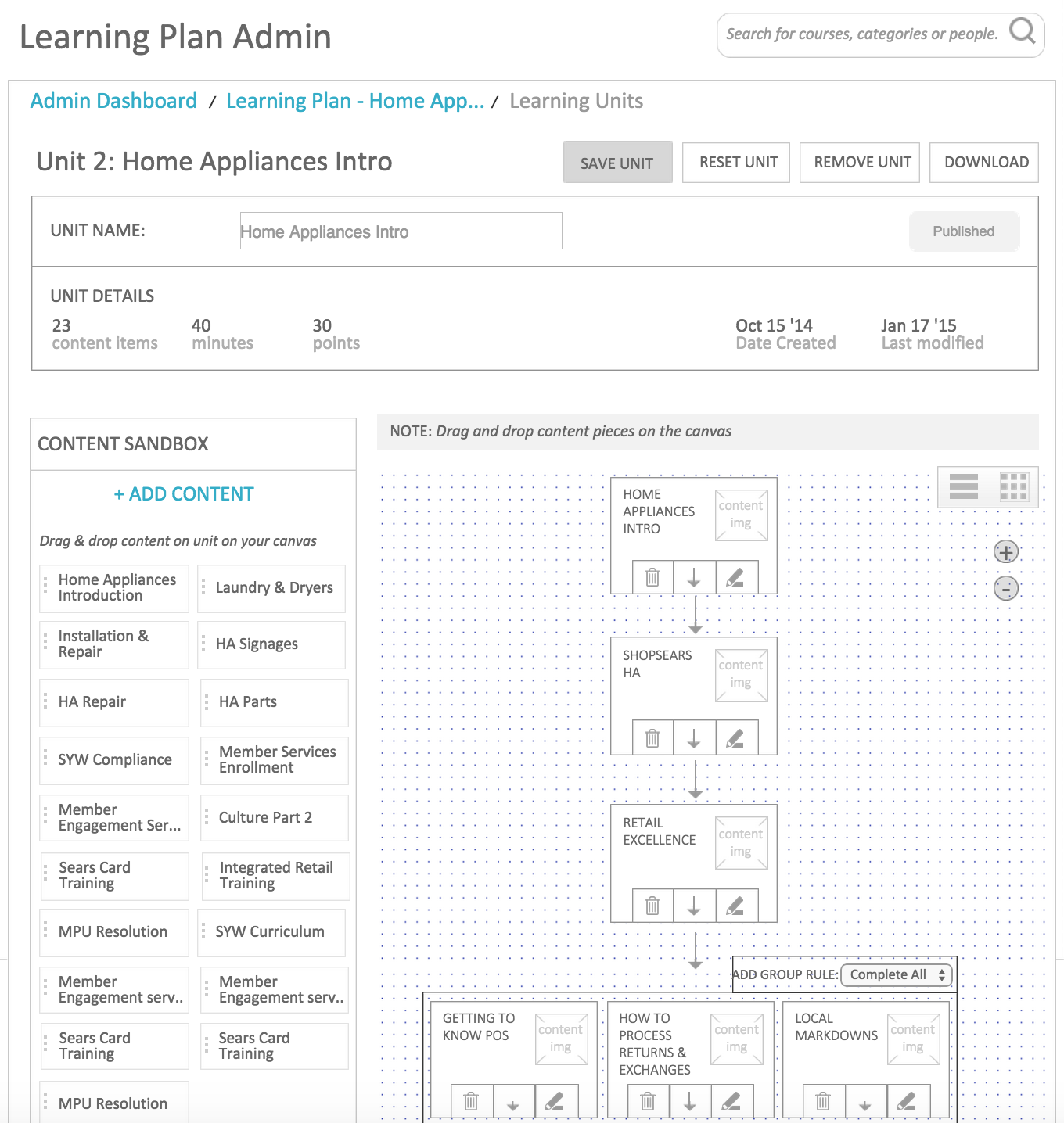Viewport: 1064px width, 1123px height.
Task: Click the '40 minutes' detail
Action: pyautogui.click(x=223, y=334)
